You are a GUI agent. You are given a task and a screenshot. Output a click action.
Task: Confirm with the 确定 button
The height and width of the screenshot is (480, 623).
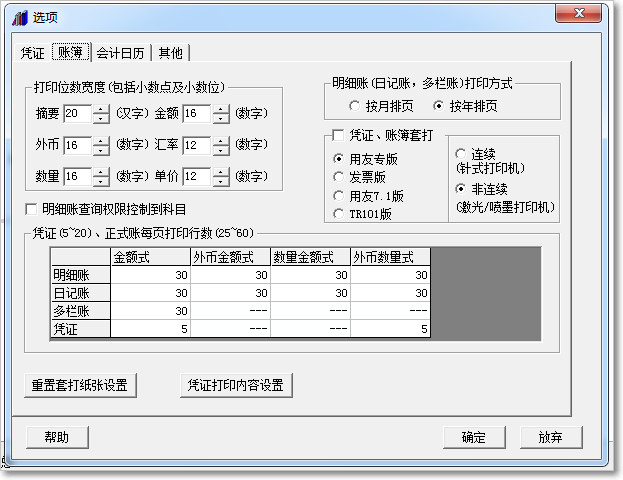click(x=474, y=437)
